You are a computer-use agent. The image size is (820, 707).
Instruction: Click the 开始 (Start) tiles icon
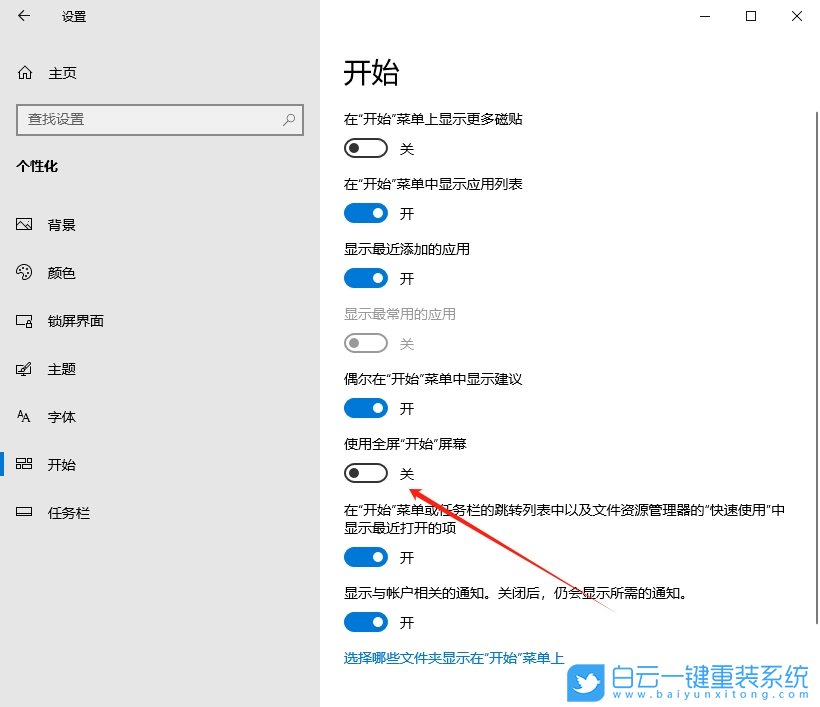click(x=24, y=464)
